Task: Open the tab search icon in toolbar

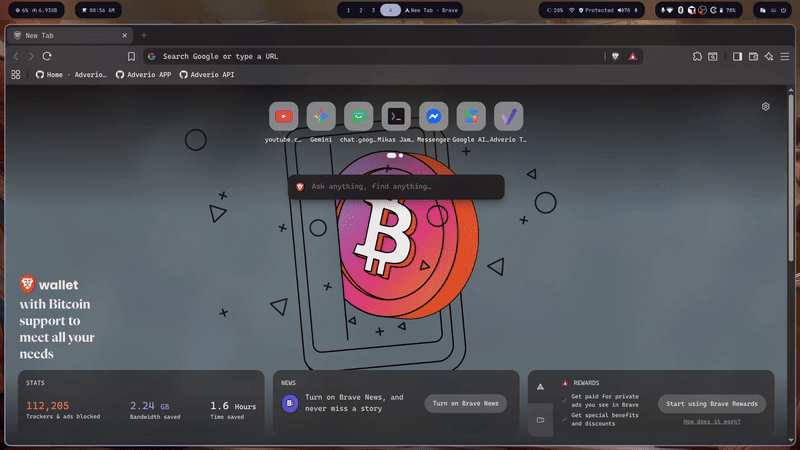Action: pyautogui.click(x=713, y=57)
